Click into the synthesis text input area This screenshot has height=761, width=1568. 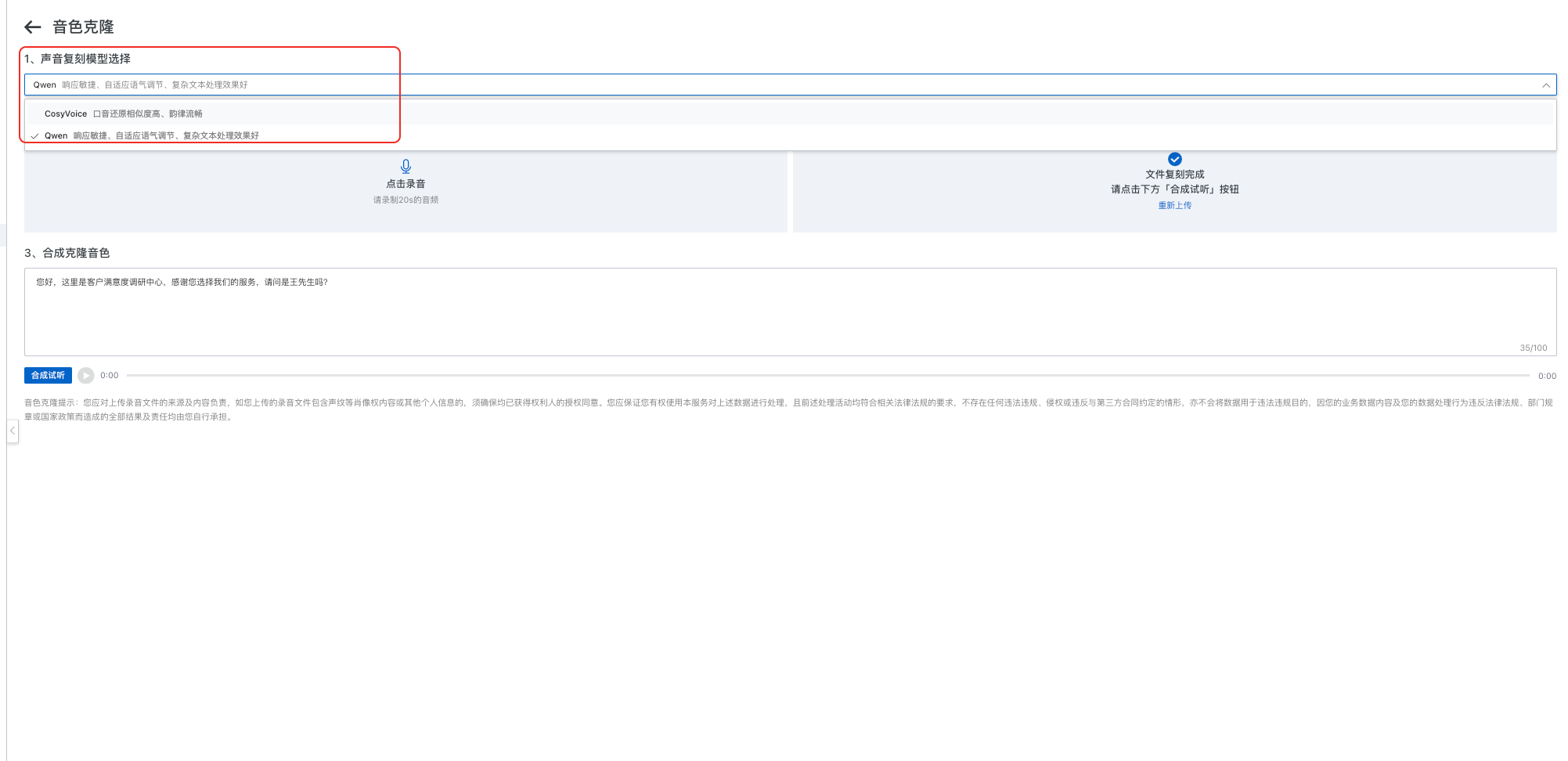(790, 312)
